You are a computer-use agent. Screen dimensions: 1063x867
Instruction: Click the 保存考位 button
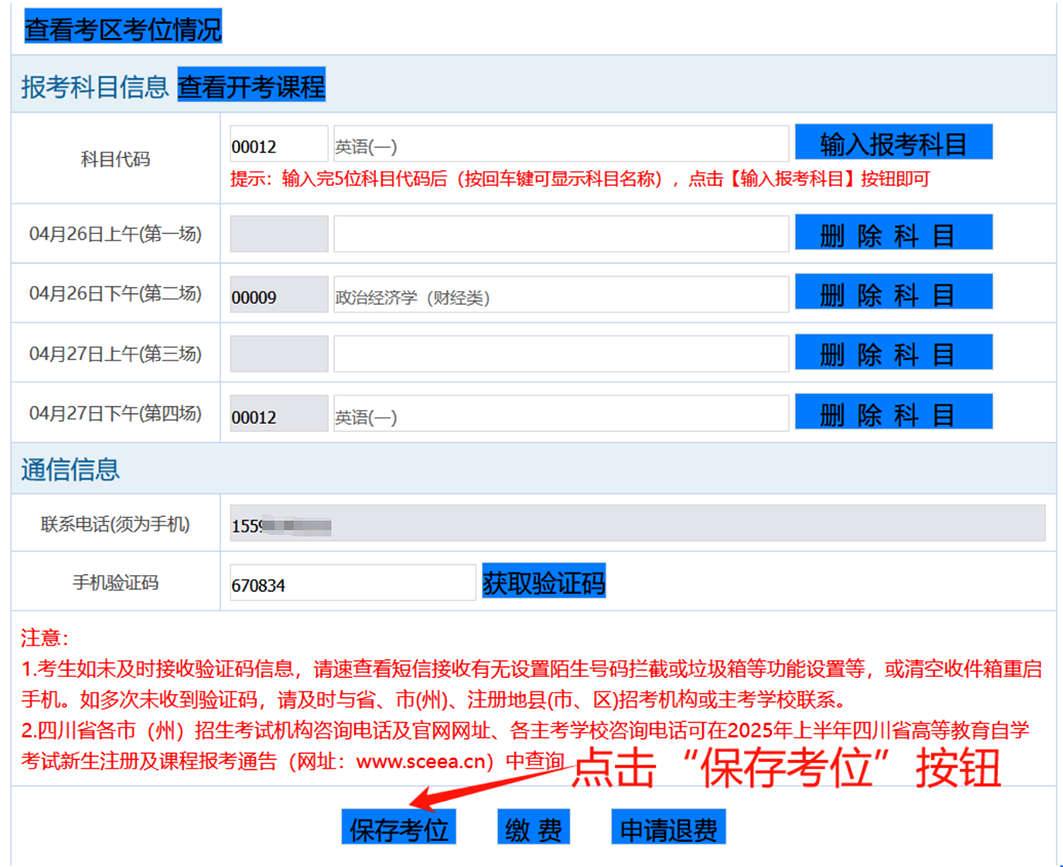coord(398,828)
